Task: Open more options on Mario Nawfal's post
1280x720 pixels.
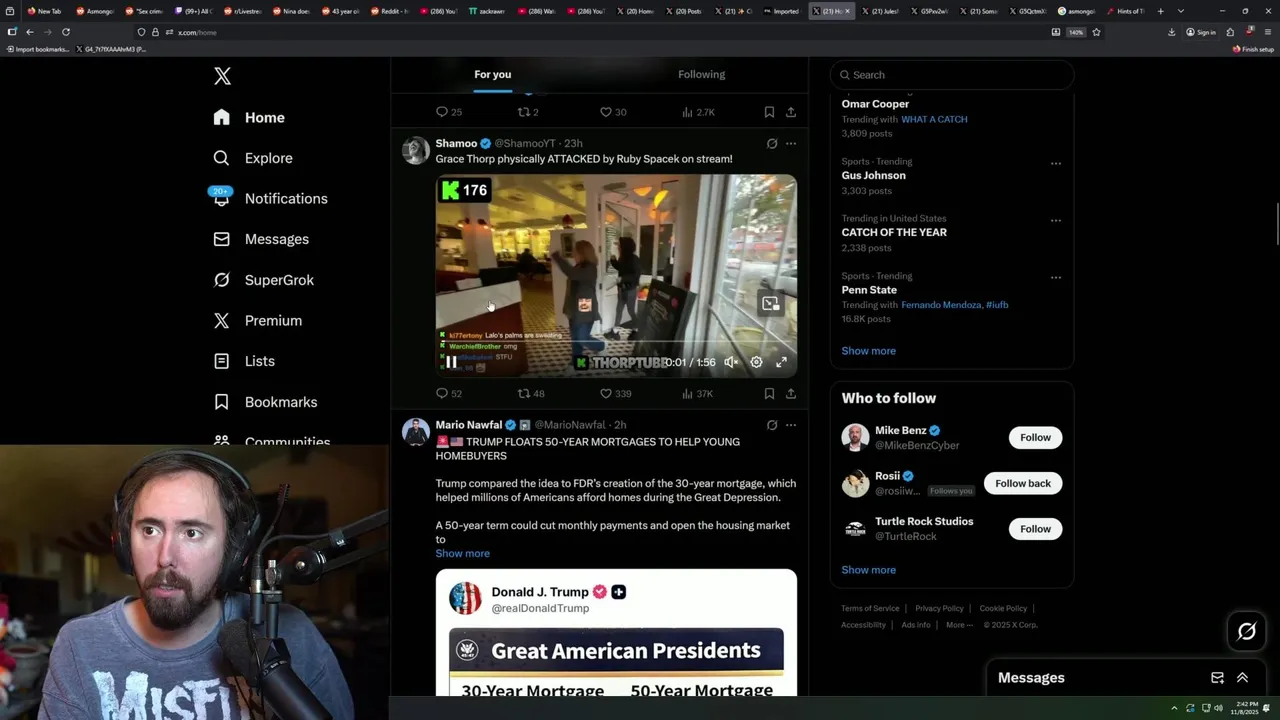Action: pyautogui.click(x=791, y=425)
